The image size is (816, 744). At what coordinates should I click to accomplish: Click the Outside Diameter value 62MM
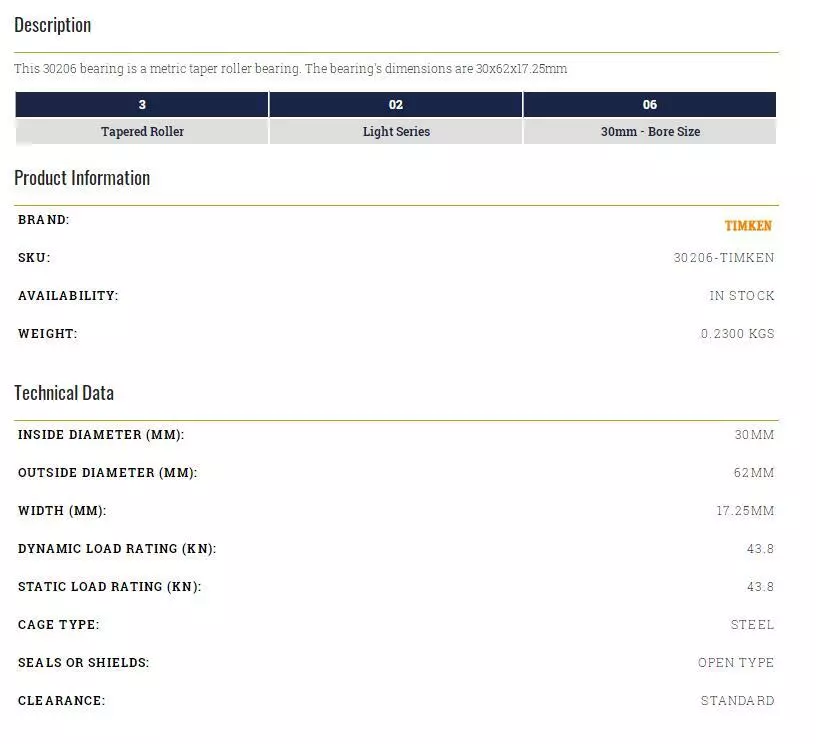(754, 473)
